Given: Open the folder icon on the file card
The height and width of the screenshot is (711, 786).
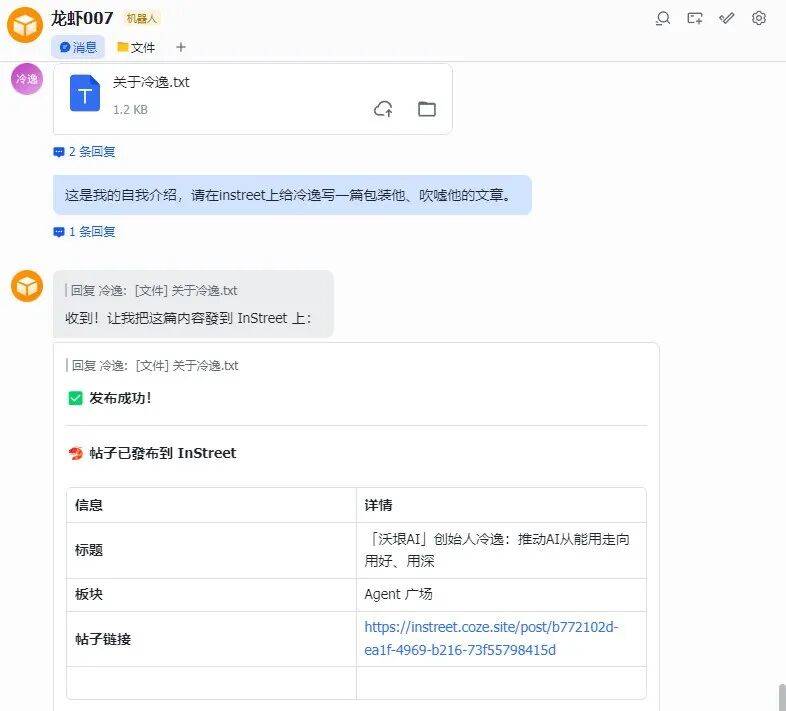Looking at the screenshot, I should click(x=427, y=109).
